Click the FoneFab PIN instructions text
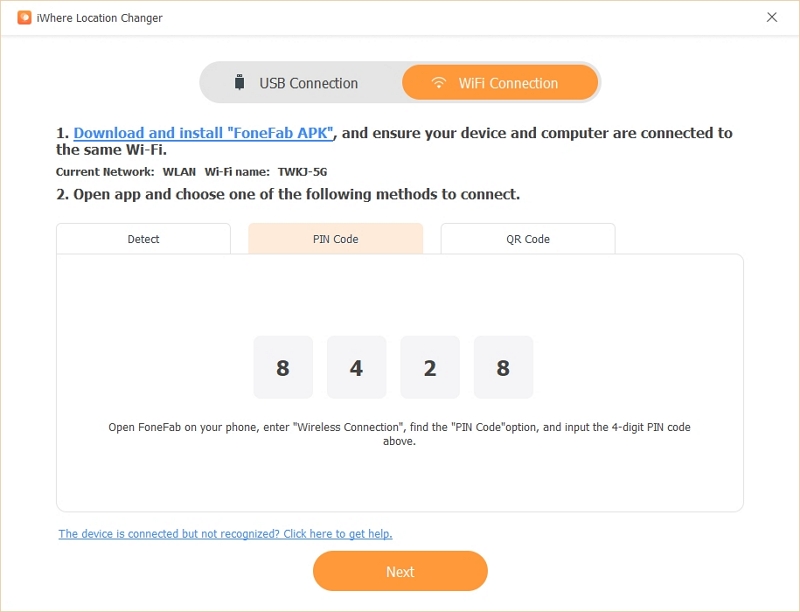Viewport: 800px width, 612px height. 399,434
